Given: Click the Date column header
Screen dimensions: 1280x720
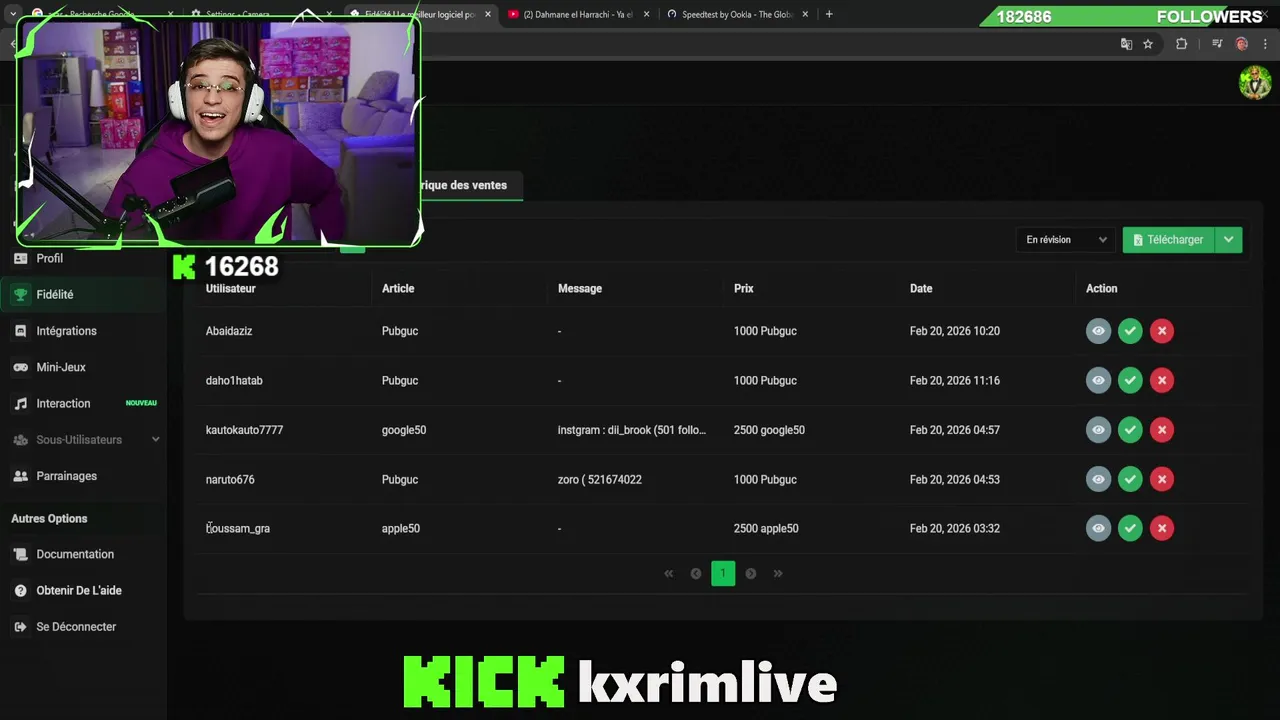Looking at the screenshot, I should (921, 288).
